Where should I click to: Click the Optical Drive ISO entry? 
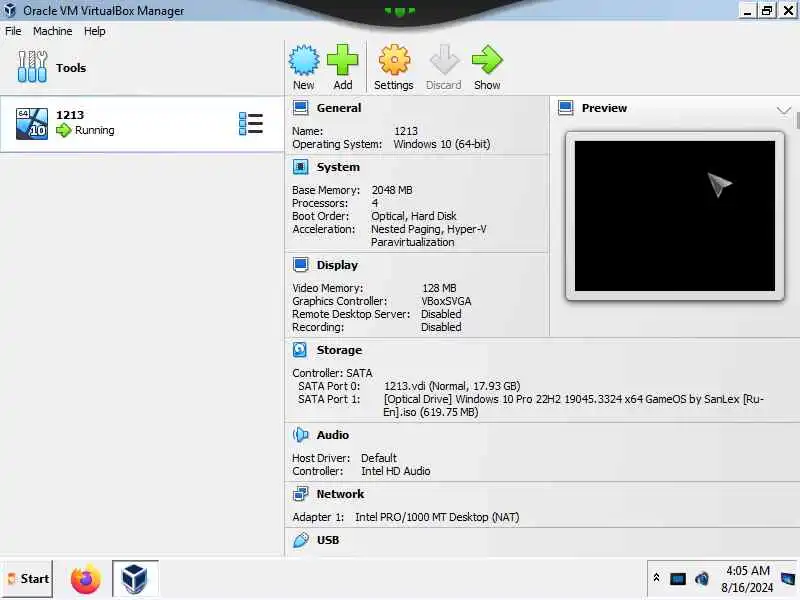point(574,405)
